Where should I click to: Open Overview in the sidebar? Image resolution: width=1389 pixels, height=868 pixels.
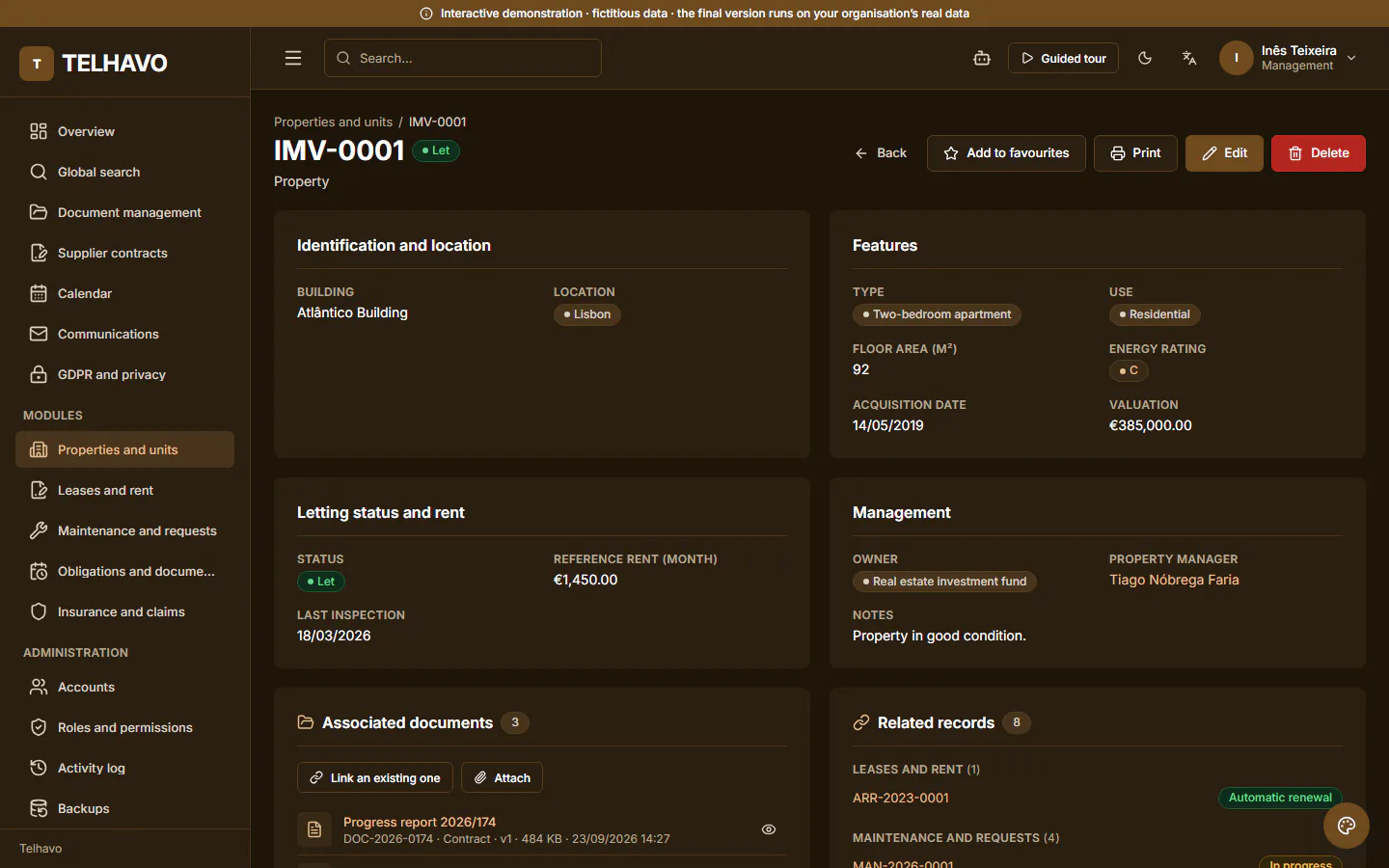125,131
